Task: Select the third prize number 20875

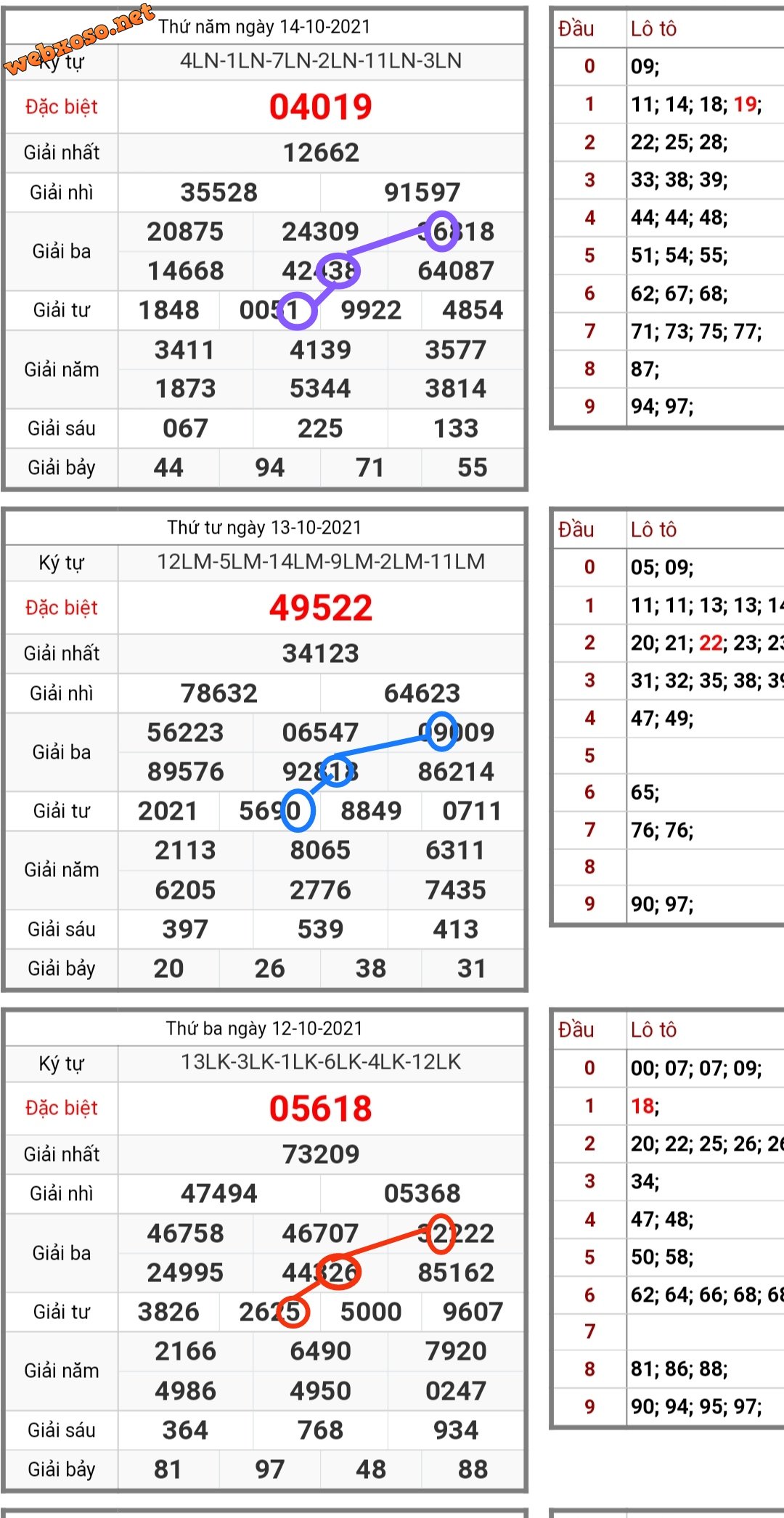Action: 186,232
